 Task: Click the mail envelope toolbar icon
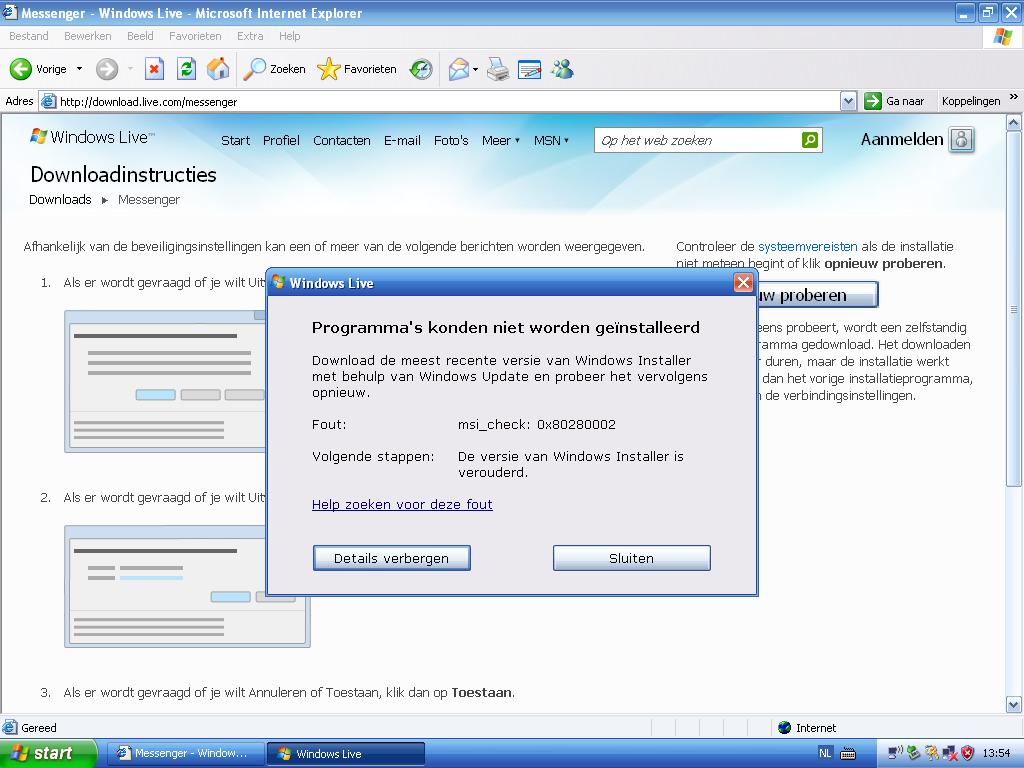459,69
